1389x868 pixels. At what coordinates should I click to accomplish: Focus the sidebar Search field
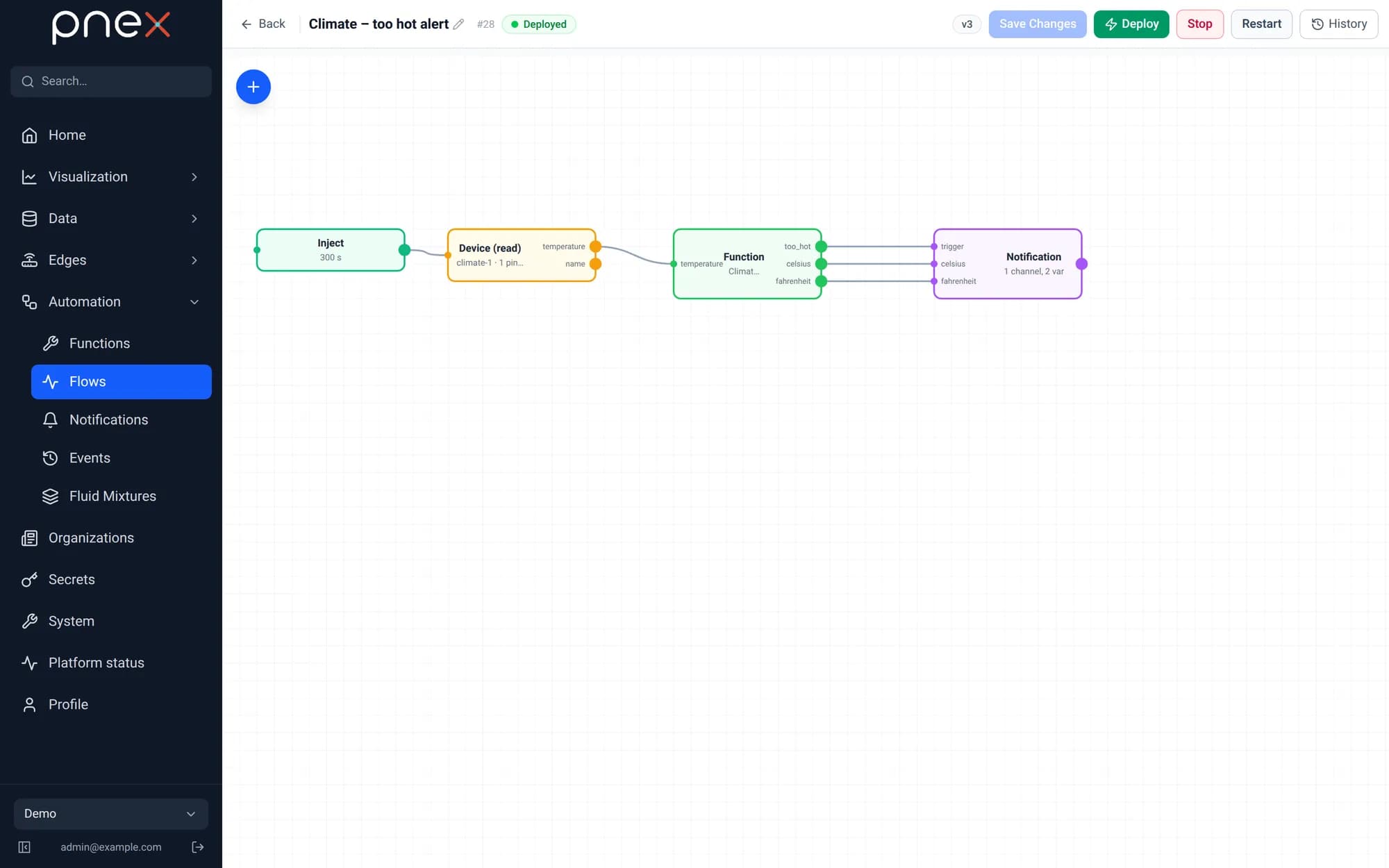[111, 81]
